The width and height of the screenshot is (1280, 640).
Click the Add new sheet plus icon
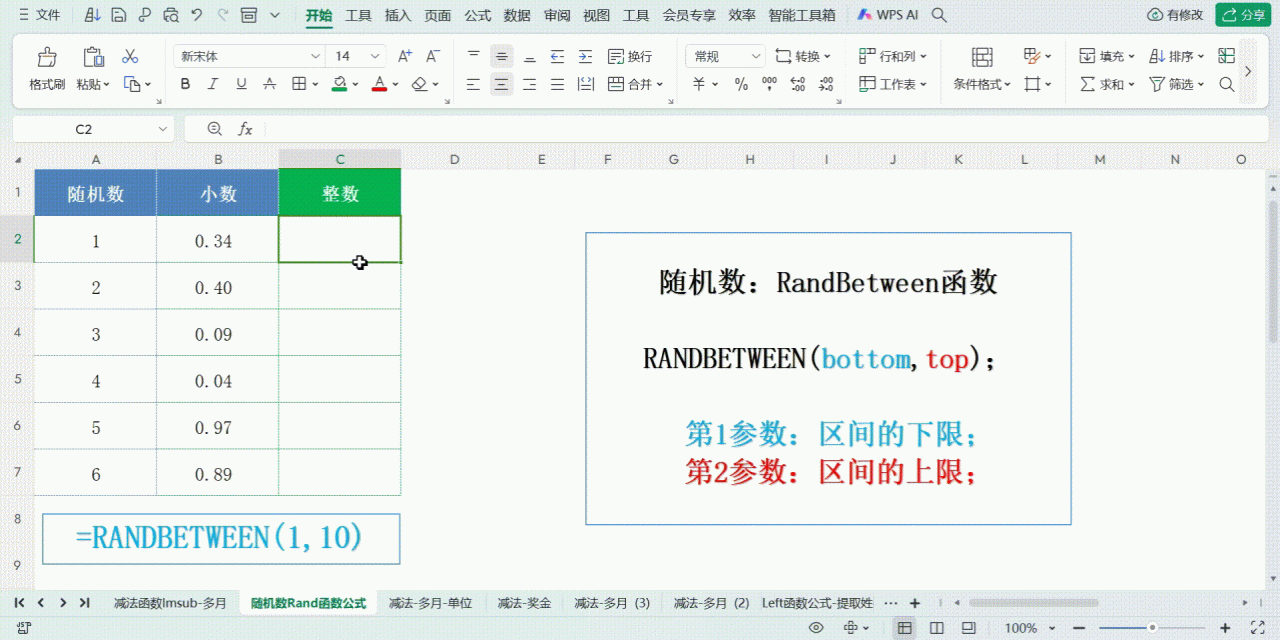(x=914, y=603)
